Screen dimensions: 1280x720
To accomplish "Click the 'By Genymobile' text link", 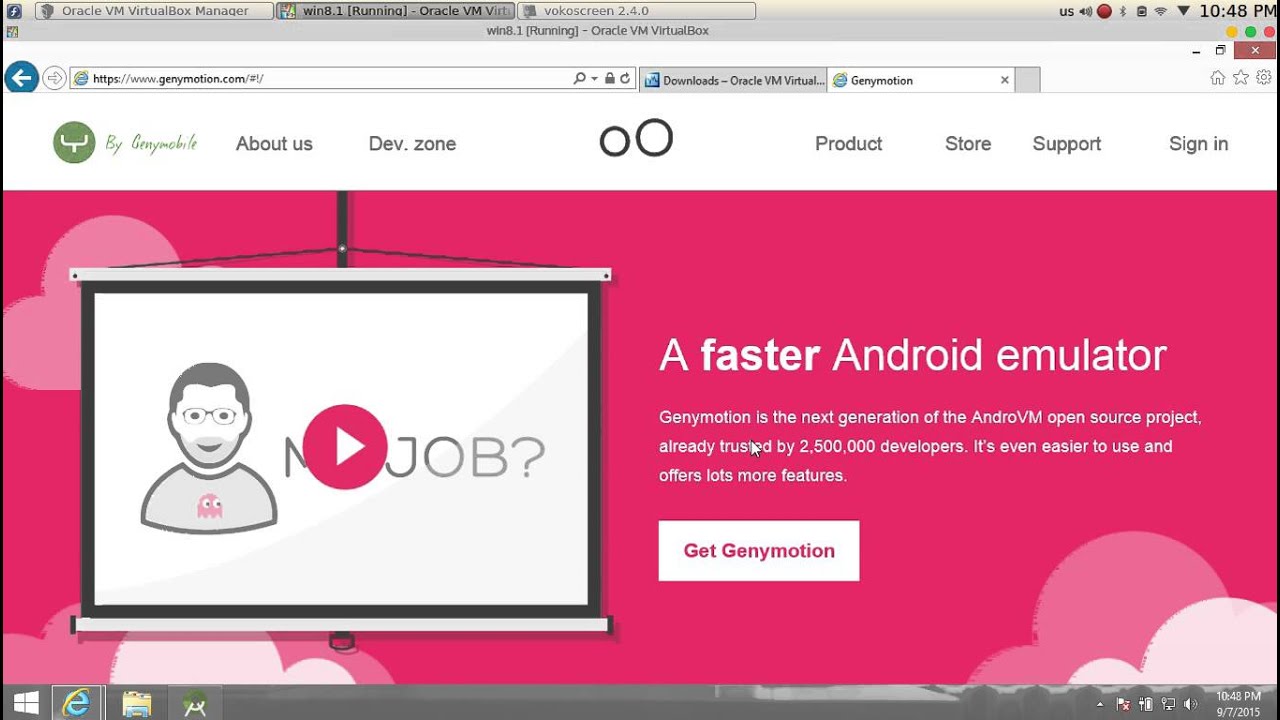I will 151,143.
